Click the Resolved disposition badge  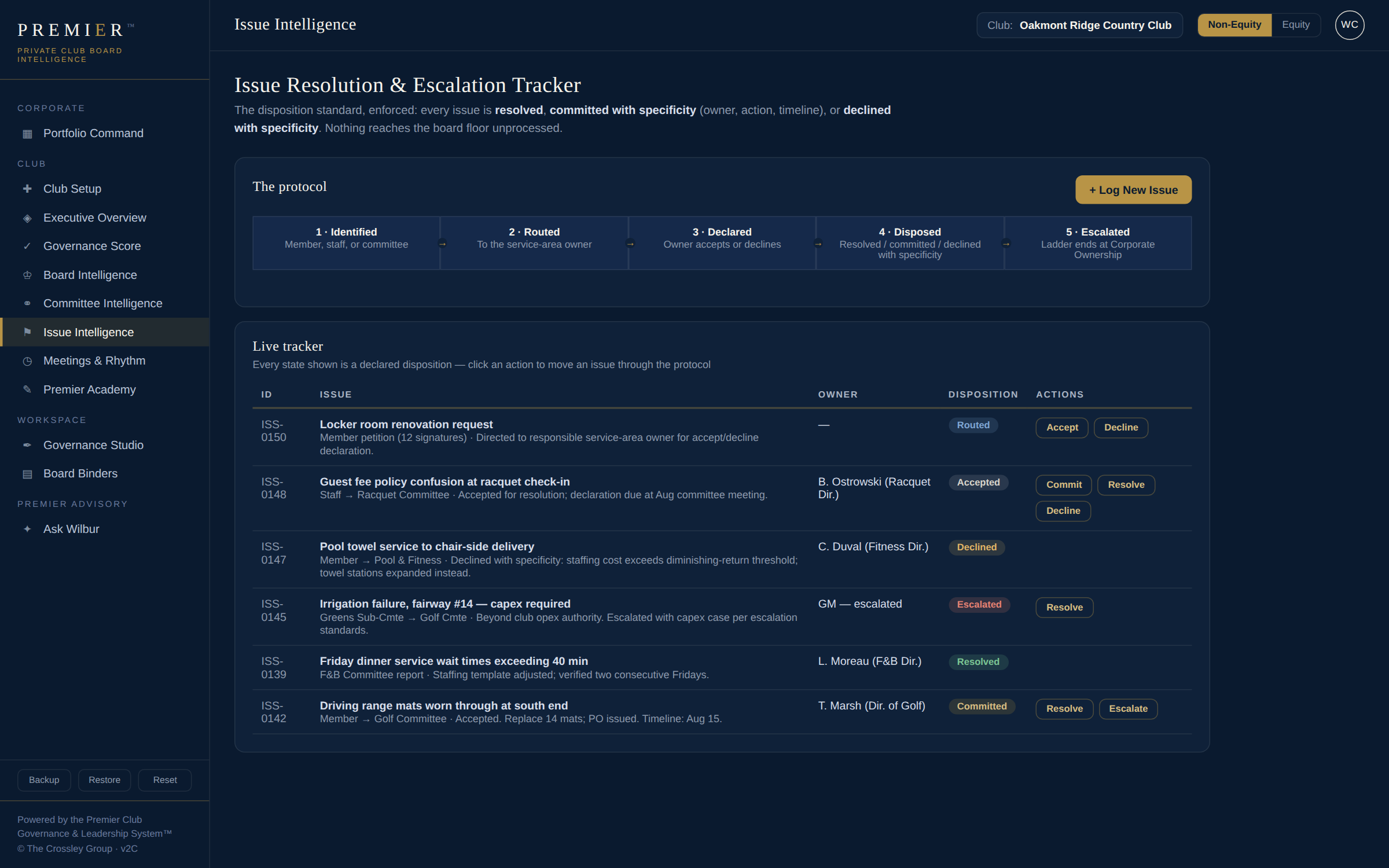978,662
